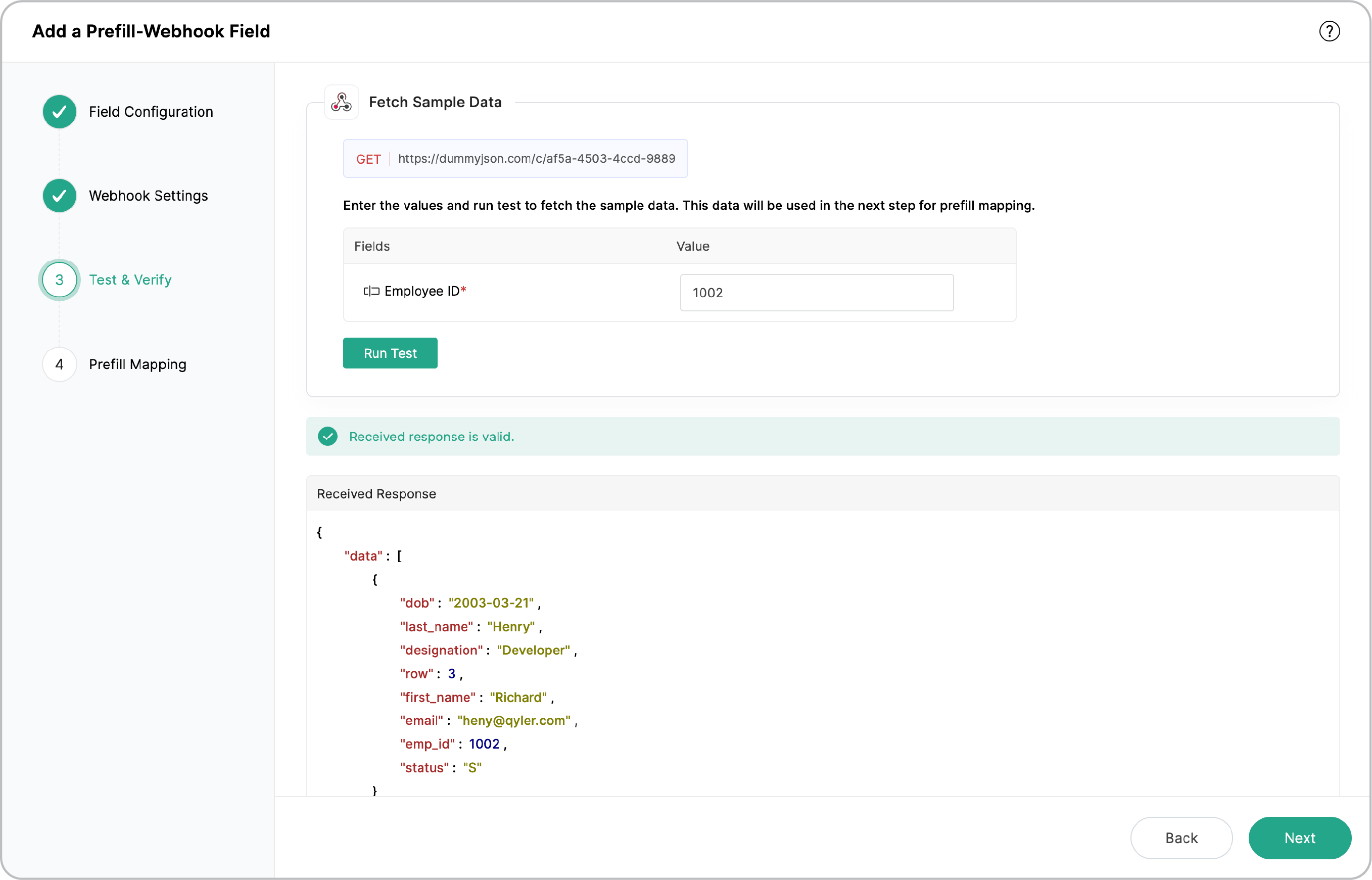Open the Field Configuration step
The height and width of the screenshot is (880, 1372).
[x=151, y=112]
